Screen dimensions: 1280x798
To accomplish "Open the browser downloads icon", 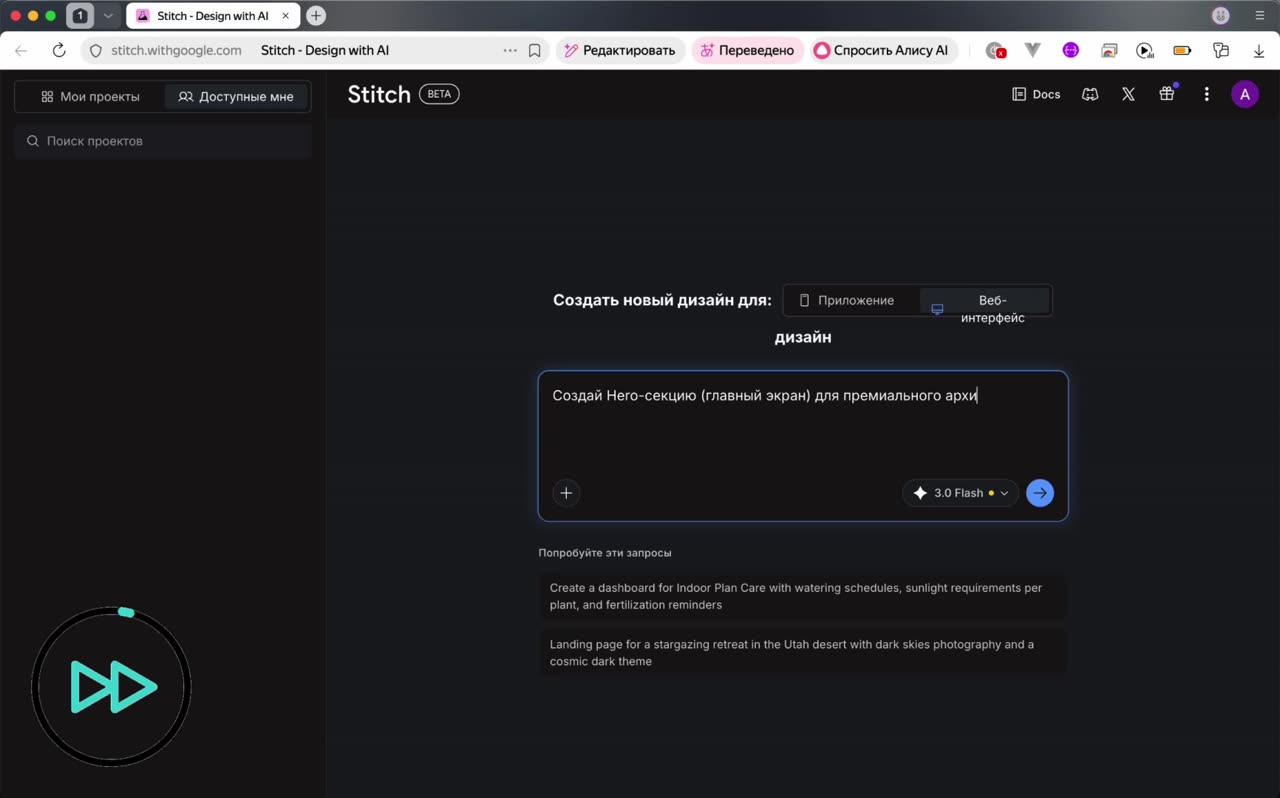I will coord(1258,50).
